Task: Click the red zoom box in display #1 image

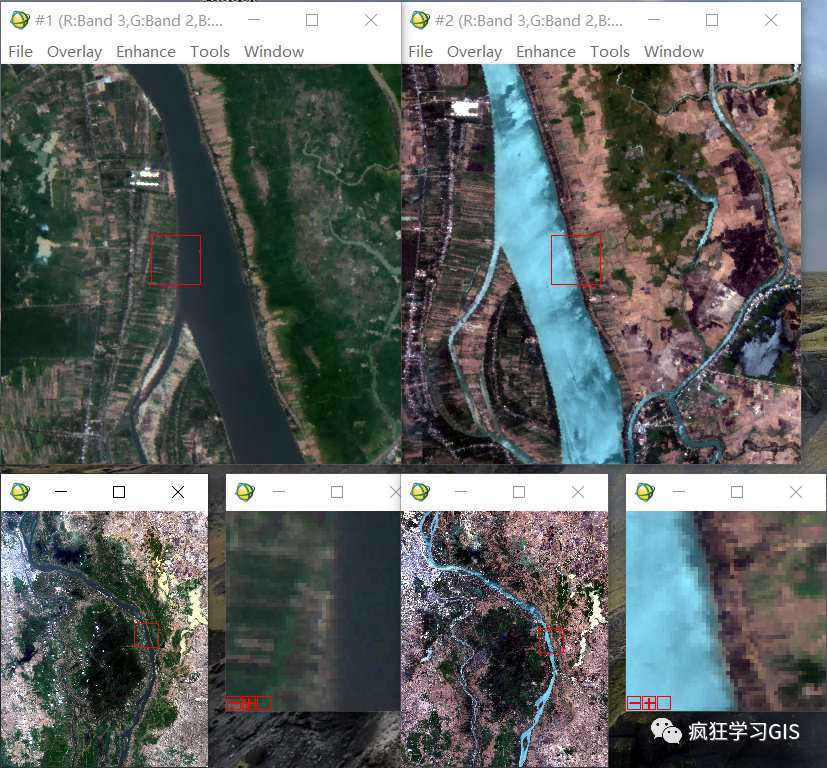Action: (176, 260)
